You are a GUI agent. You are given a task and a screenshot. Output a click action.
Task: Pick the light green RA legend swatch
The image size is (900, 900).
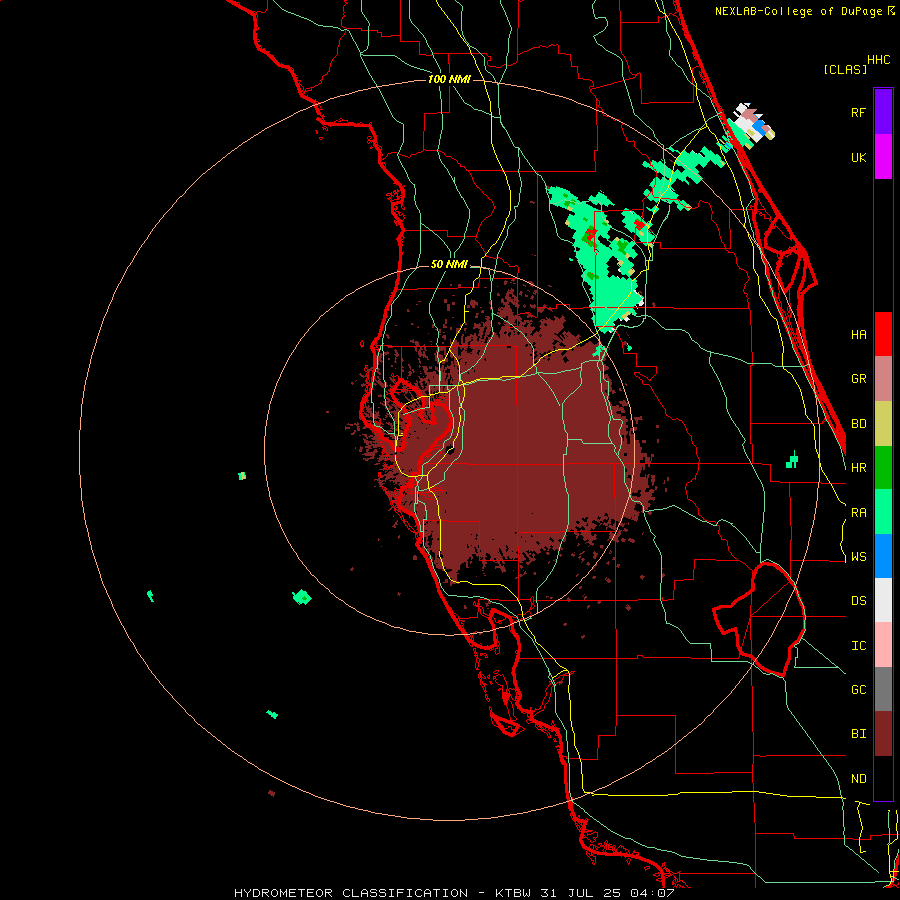tap(883, 512)
